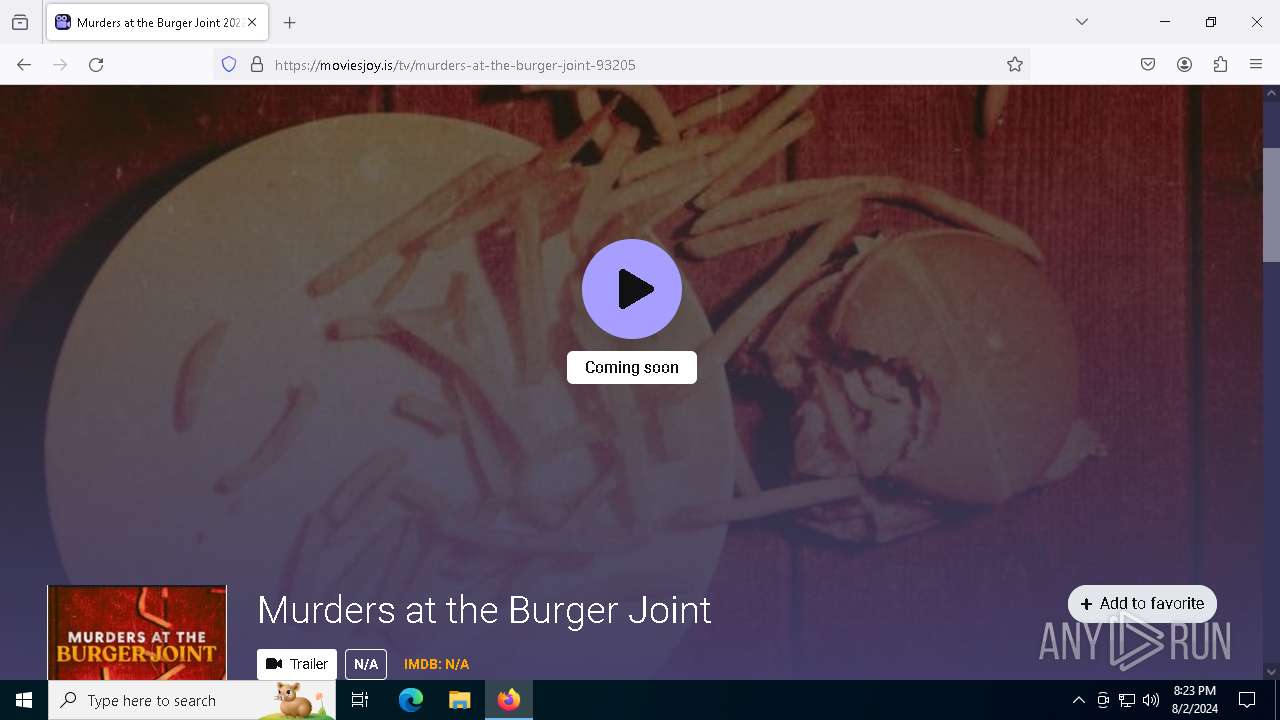The image size is (1280, 720).
Task: Open a new browser tab
Action: 290,22
